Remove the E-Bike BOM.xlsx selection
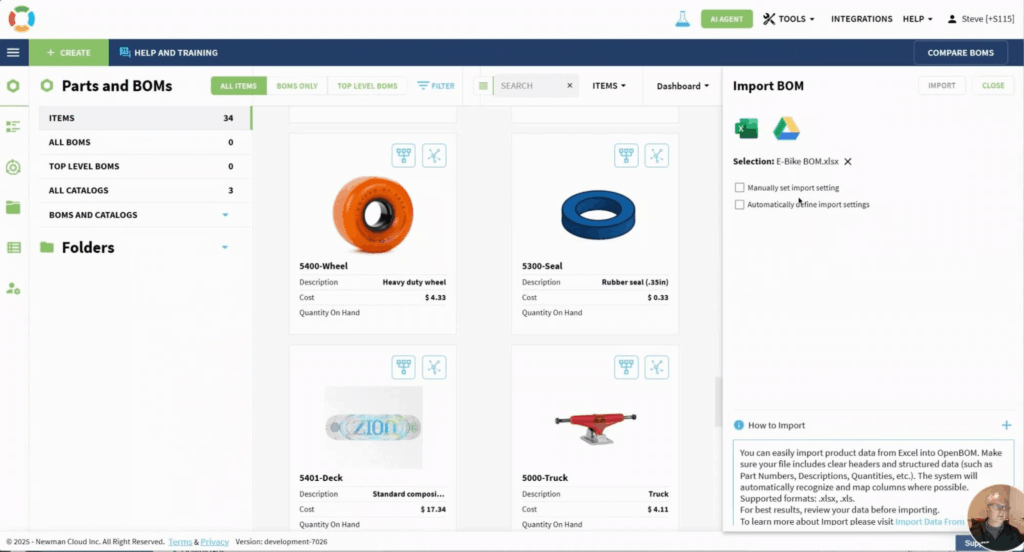This screenshot has width=1024, height=552. pos(848,161)
